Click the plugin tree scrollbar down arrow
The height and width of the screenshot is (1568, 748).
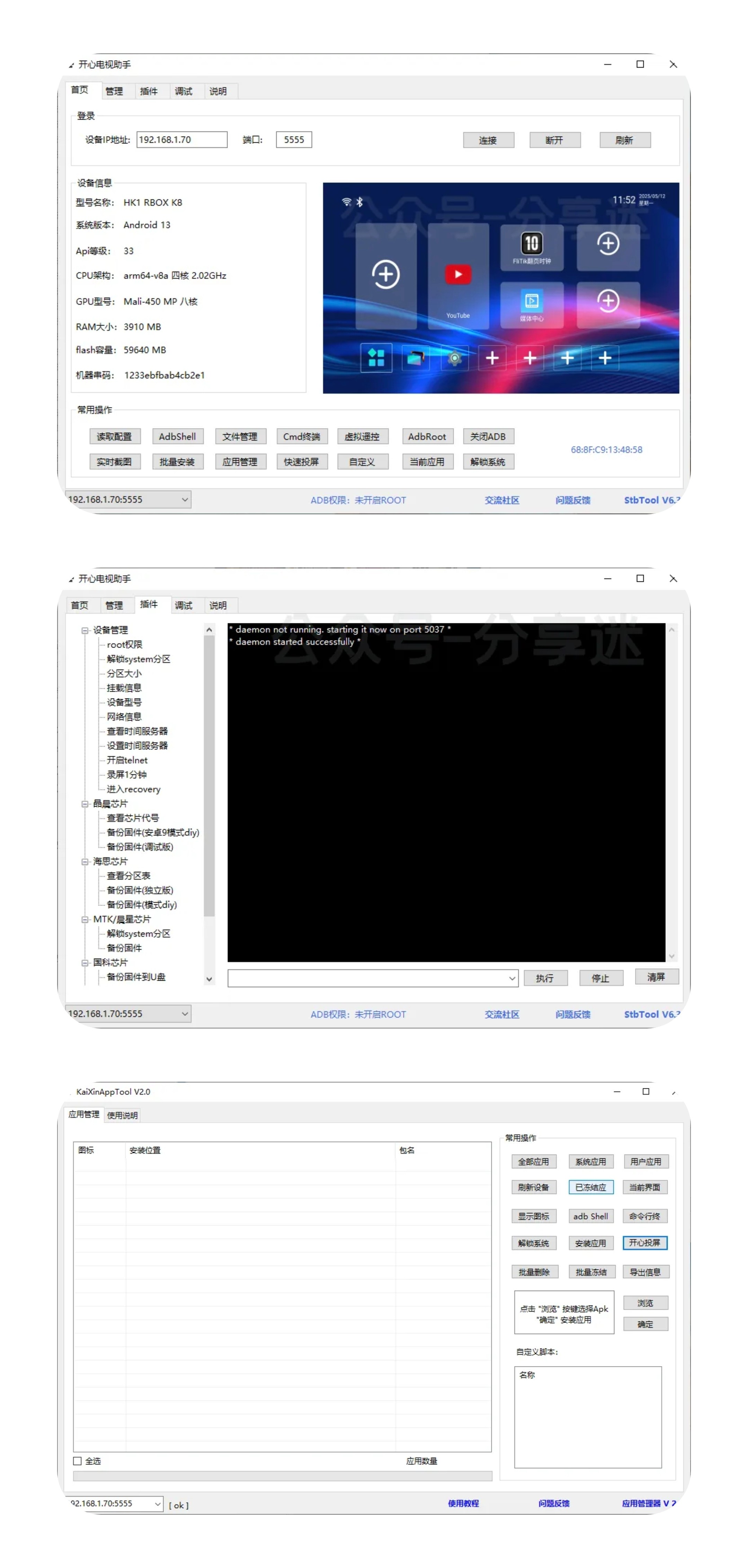point(209,979)
